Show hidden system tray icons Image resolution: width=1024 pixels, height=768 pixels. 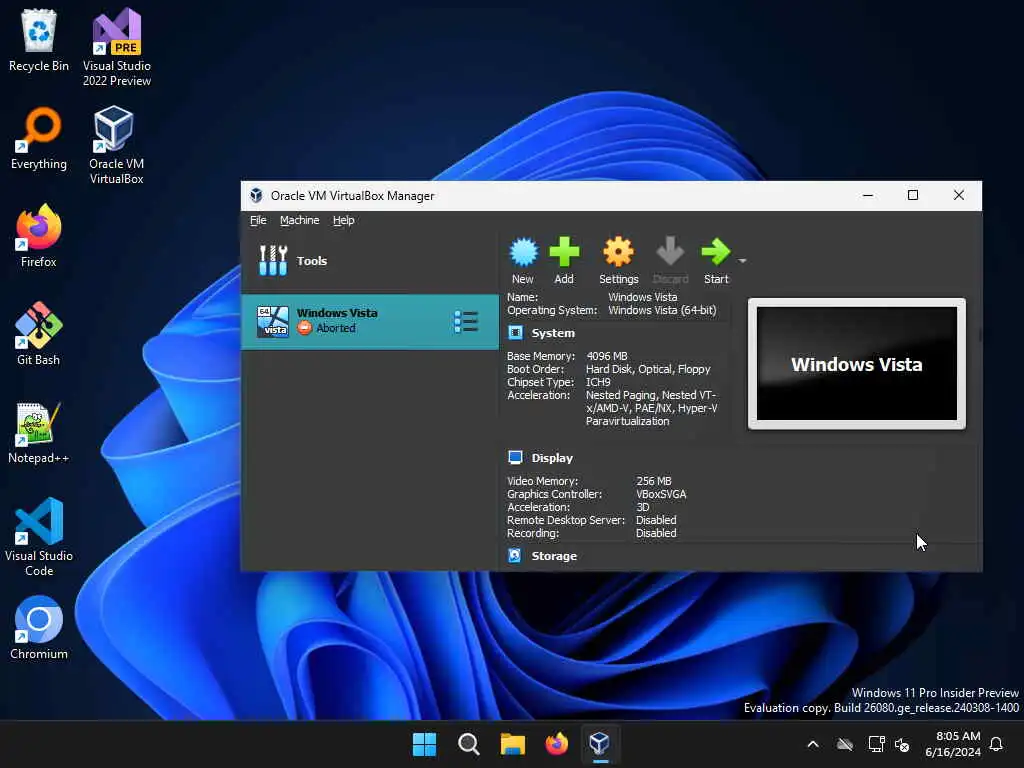(x=813, y=744)
